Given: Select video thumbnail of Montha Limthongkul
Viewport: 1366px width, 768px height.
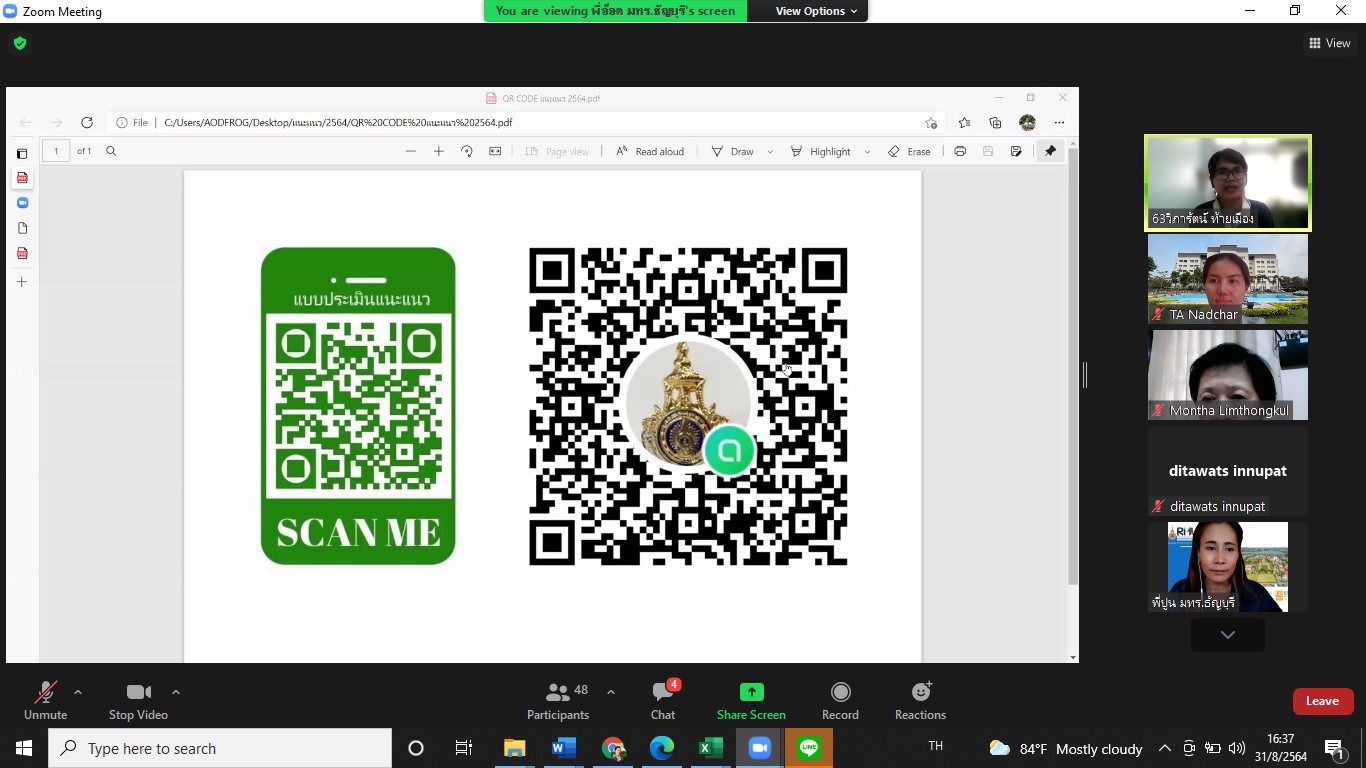Looking at the screenshot, I should point(1227,375).
